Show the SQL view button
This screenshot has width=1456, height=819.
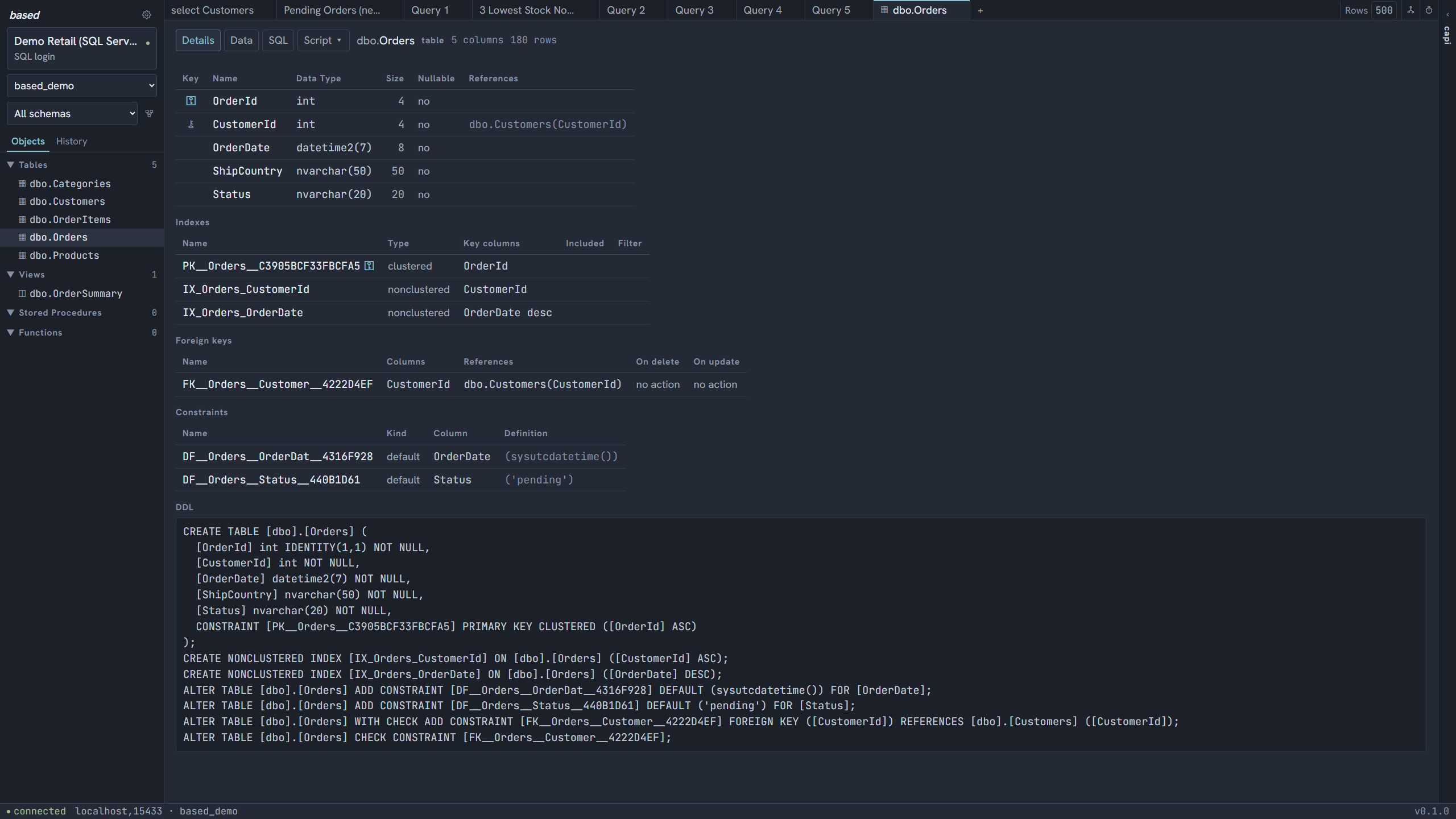point(278,40)
